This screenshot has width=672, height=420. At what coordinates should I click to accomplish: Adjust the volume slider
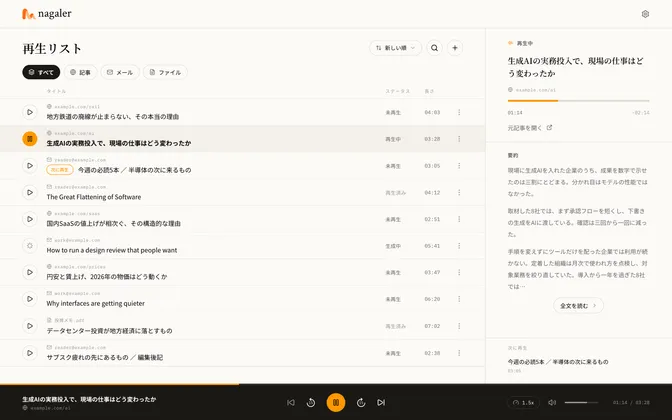point(581,402)
